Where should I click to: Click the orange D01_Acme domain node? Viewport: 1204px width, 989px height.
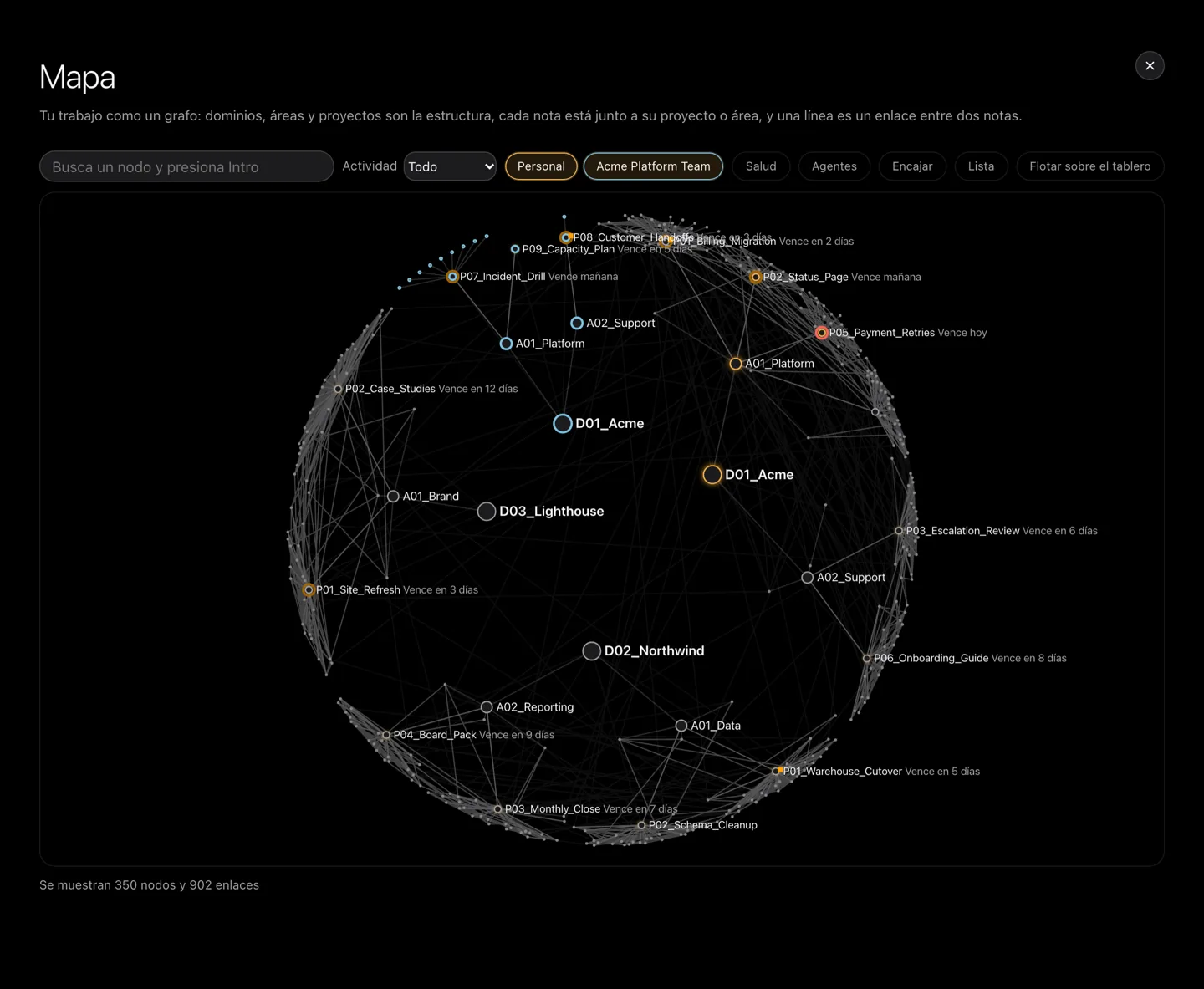[x=712, y=475]
